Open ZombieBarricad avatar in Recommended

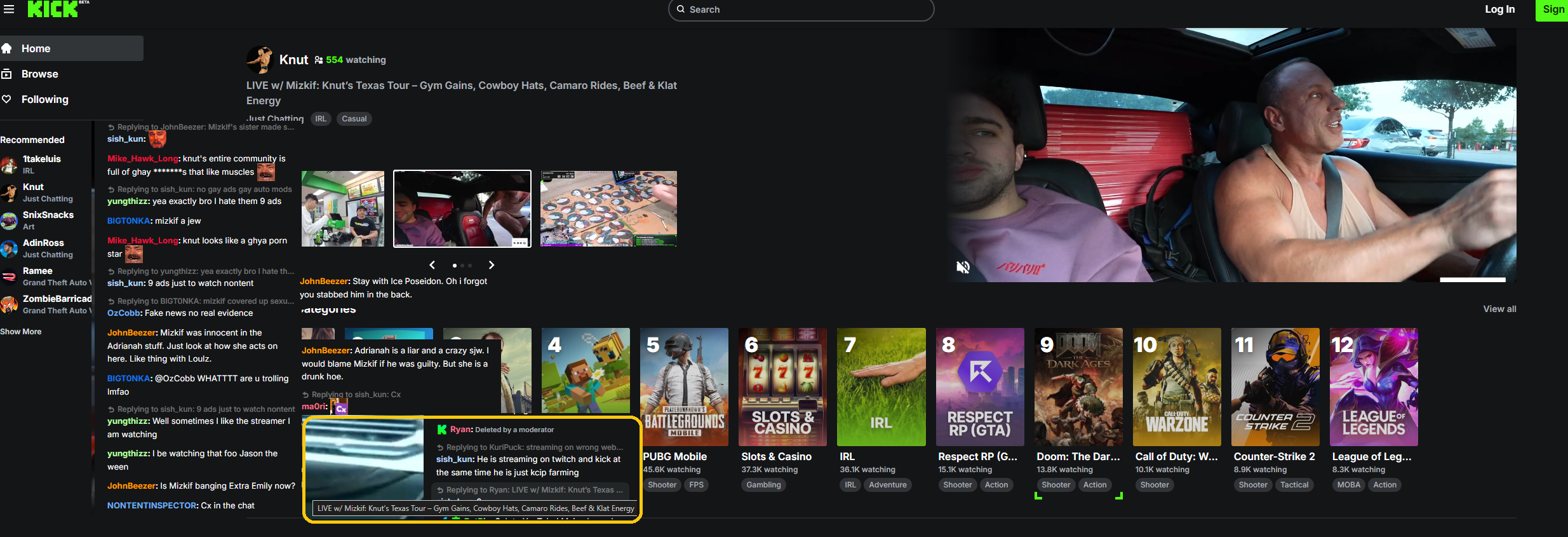coord(9,304)
